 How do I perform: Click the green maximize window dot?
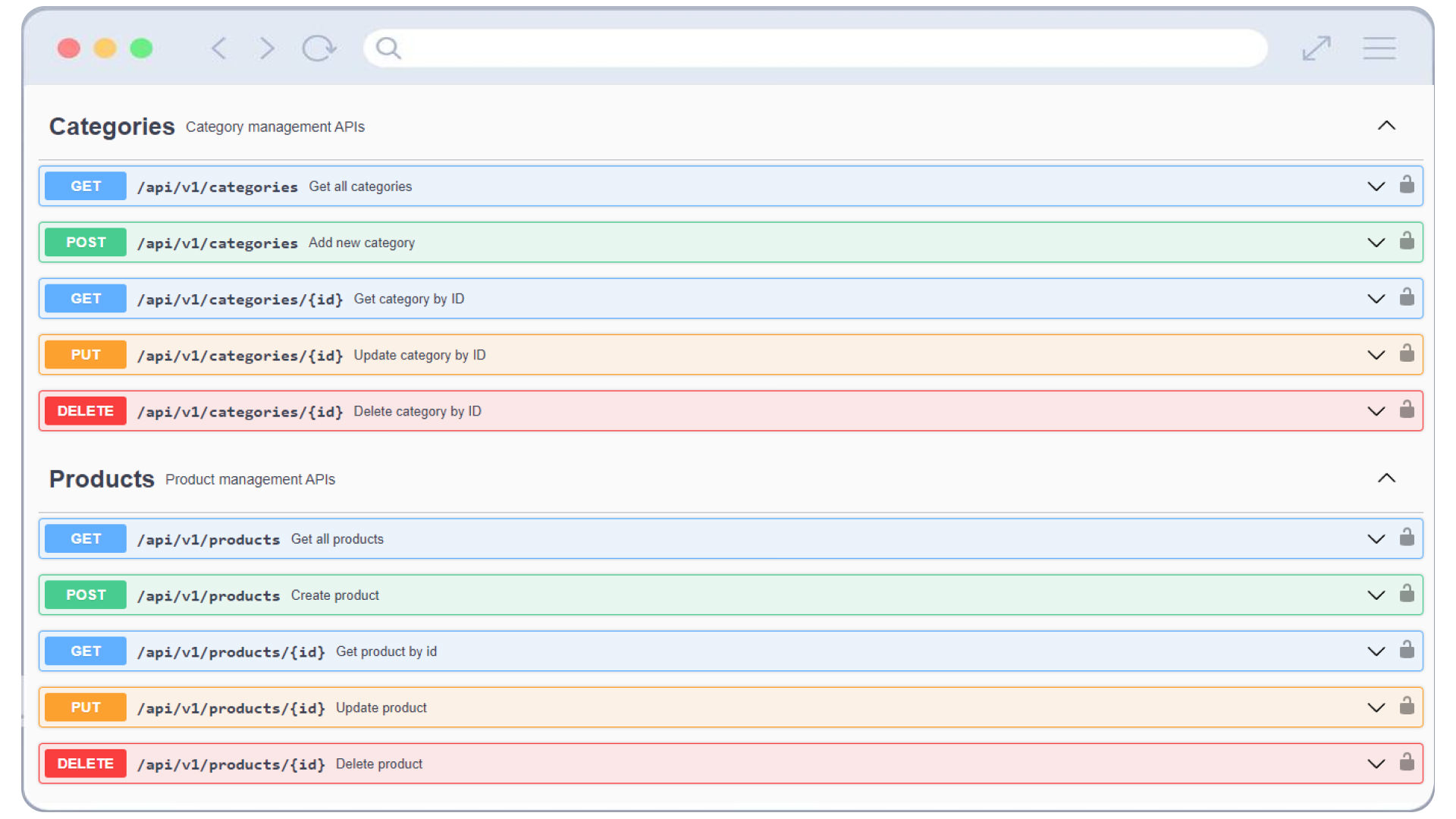click(x=141, y=49)
